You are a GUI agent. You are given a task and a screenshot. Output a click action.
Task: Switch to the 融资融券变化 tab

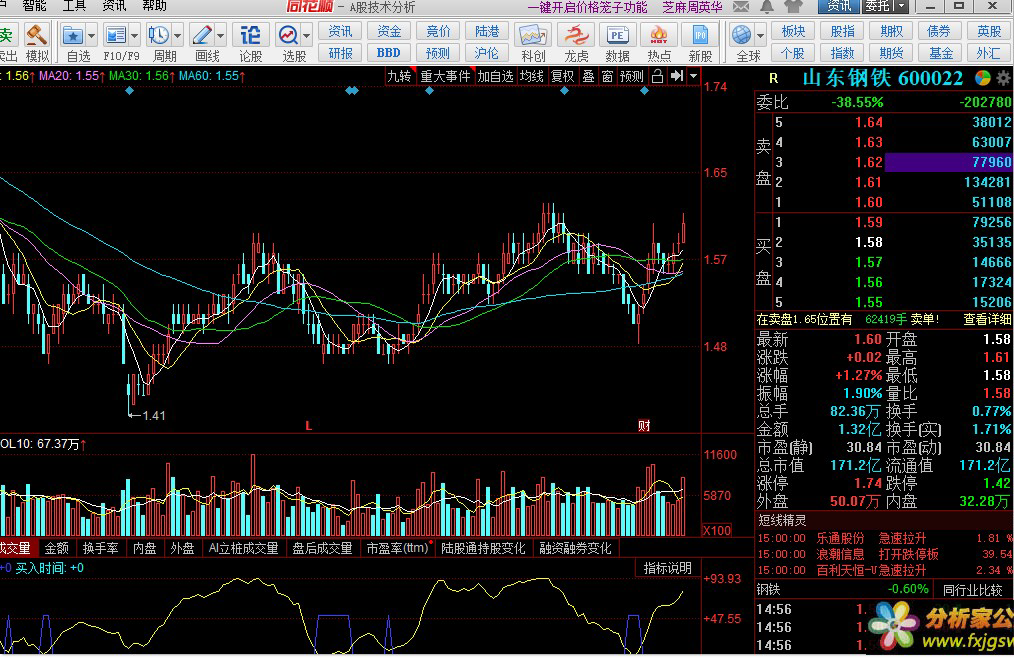pyautogui.click(x=576, y=548)
